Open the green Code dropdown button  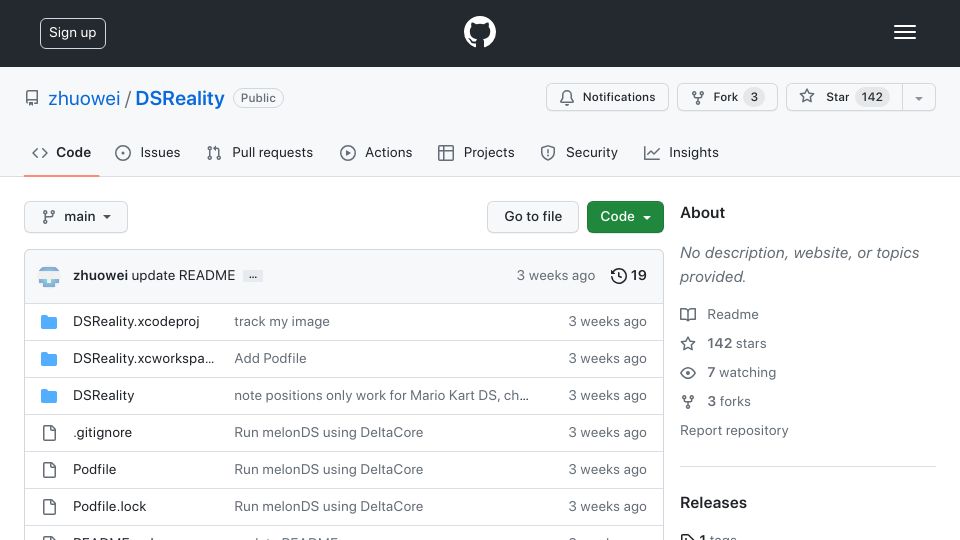tap(625, 217)
